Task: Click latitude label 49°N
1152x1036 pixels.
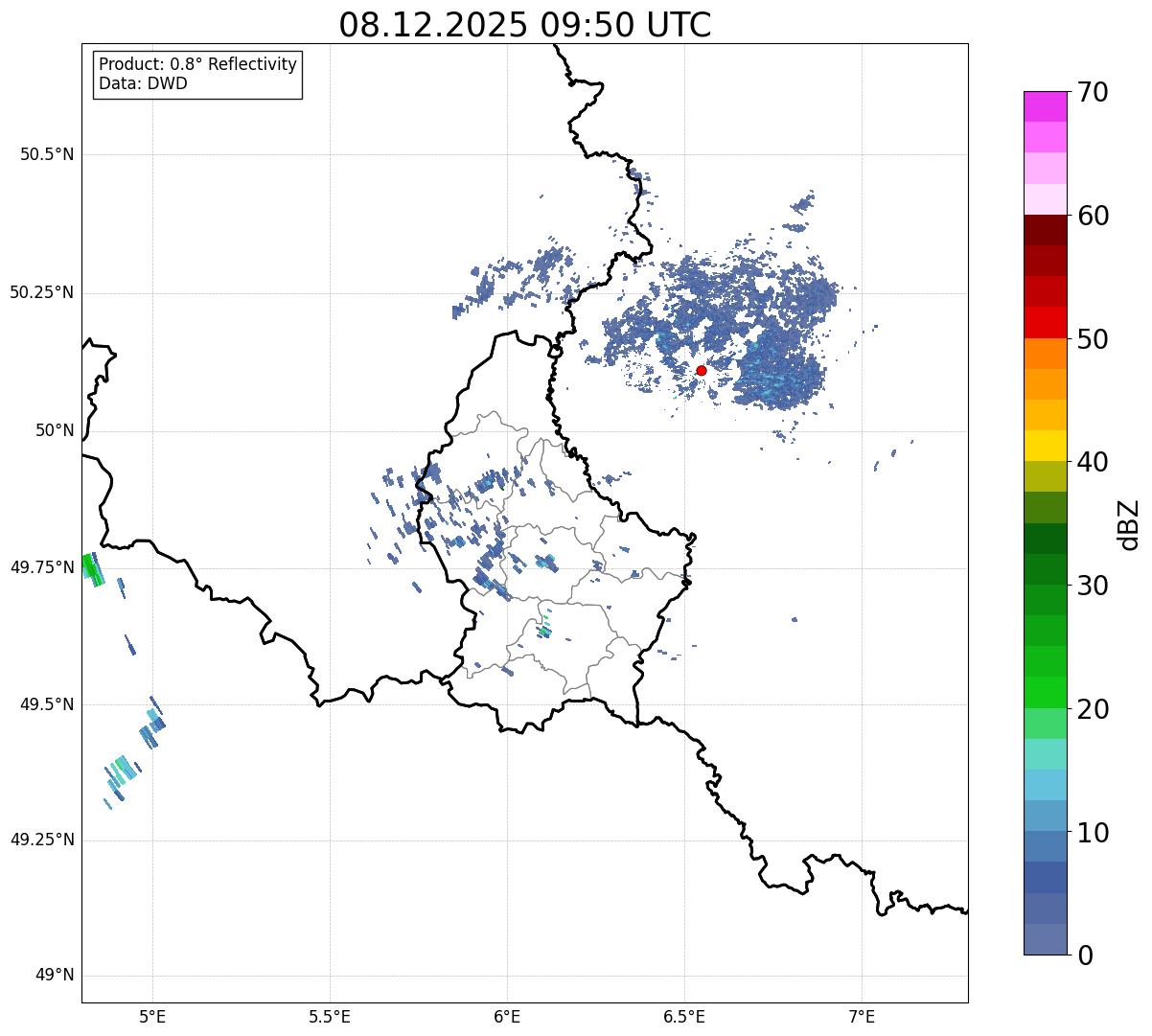Action: tap(54, 976)
